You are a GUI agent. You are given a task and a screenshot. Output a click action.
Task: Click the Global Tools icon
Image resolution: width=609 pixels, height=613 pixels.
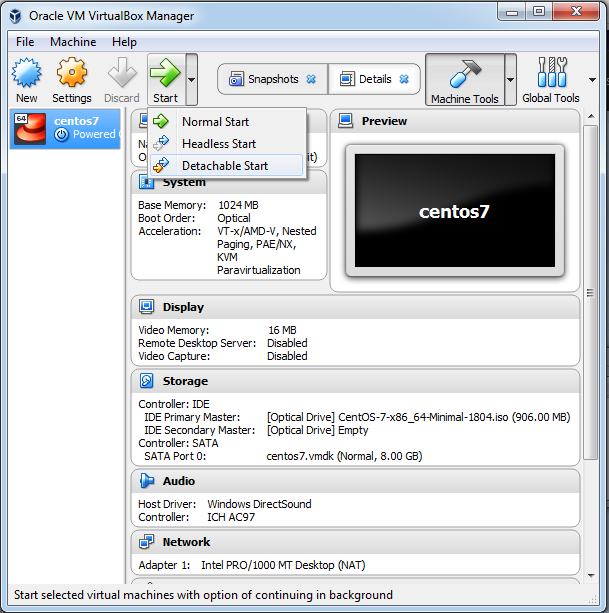pyautogui.click(x=552, y=72)
